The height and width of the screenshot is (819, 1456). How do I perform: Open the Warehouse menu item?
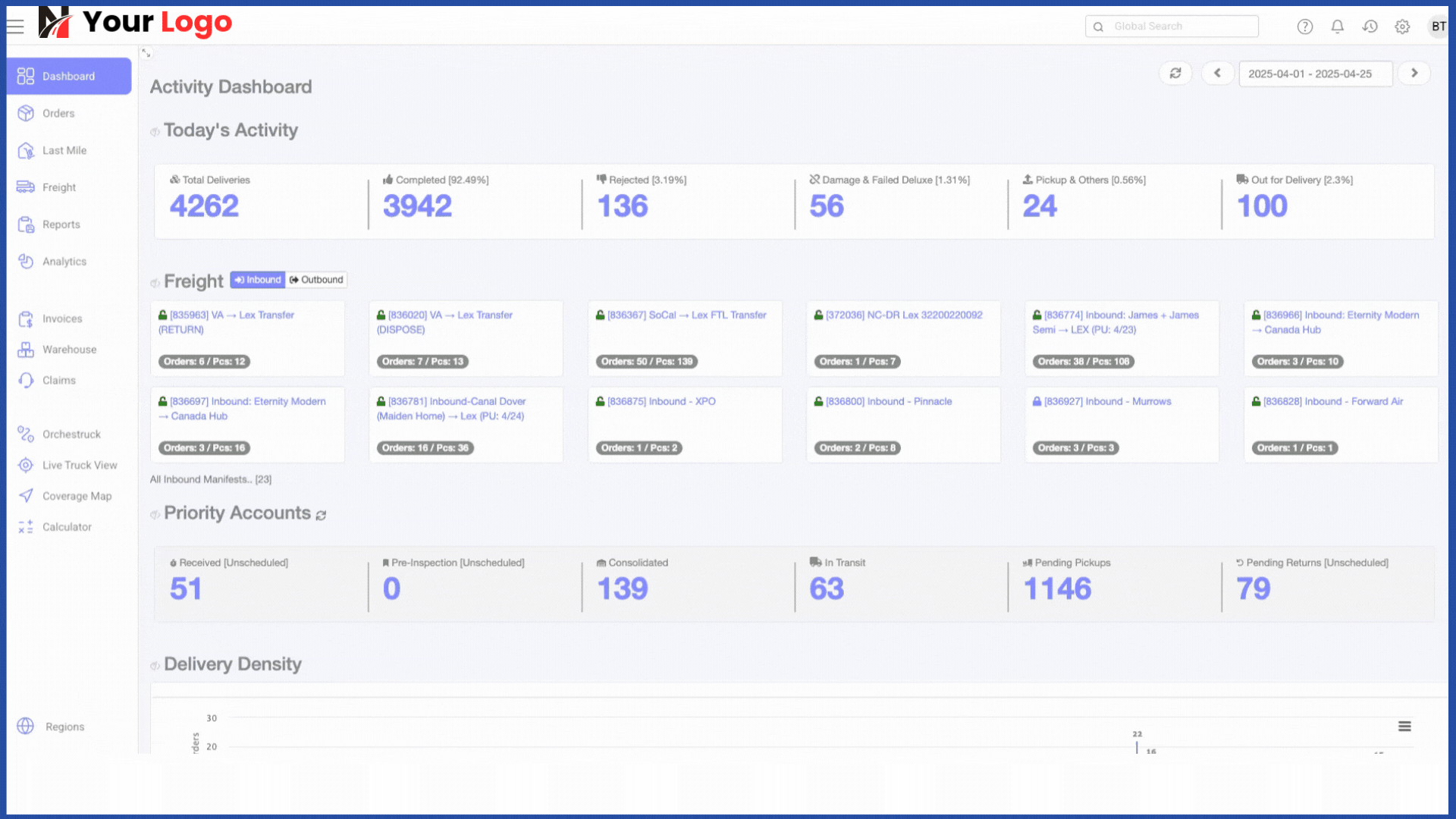[x=69, y=350]
